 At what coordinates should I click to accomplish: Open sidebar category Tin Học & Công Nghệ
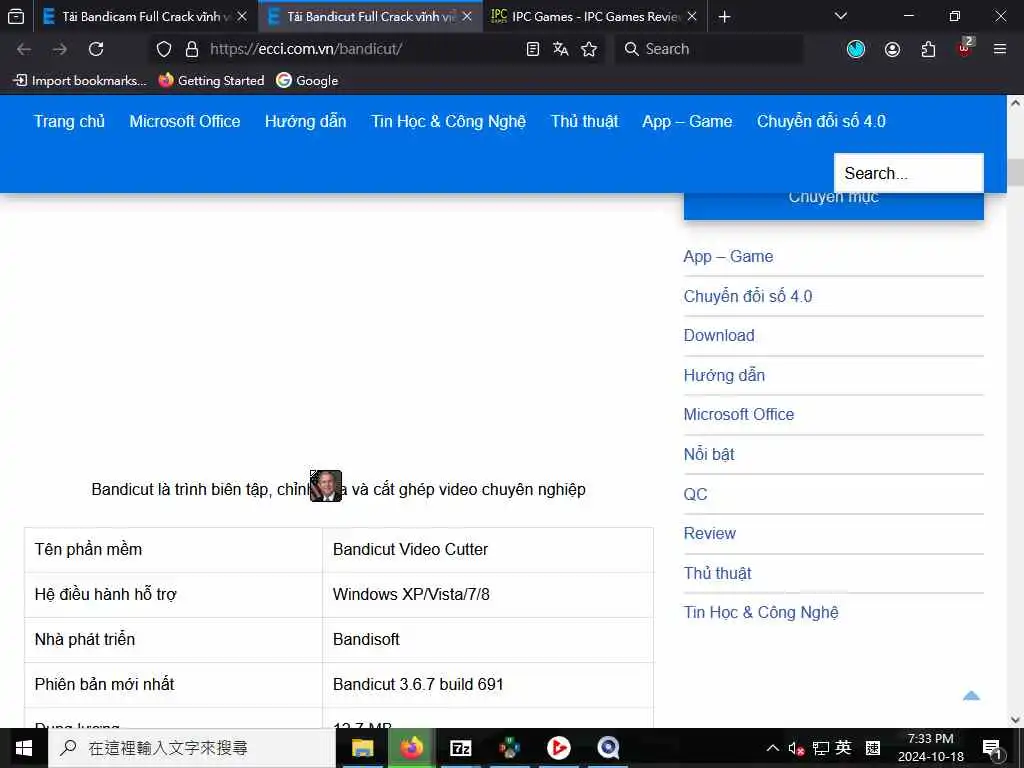point(761,613)
